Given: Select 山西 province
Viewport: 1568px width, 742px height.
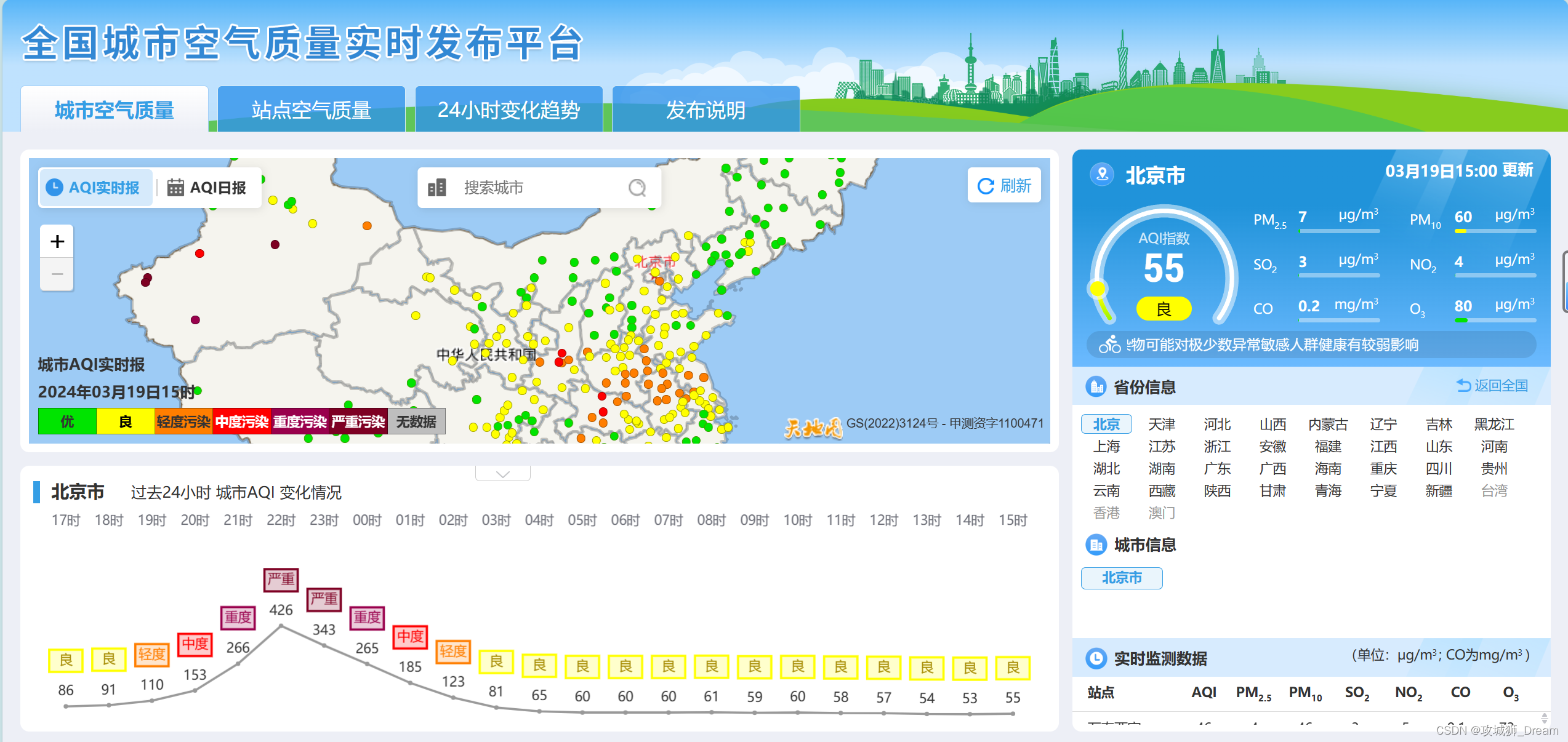Looking at the screenshot, I should [1272, 424].
